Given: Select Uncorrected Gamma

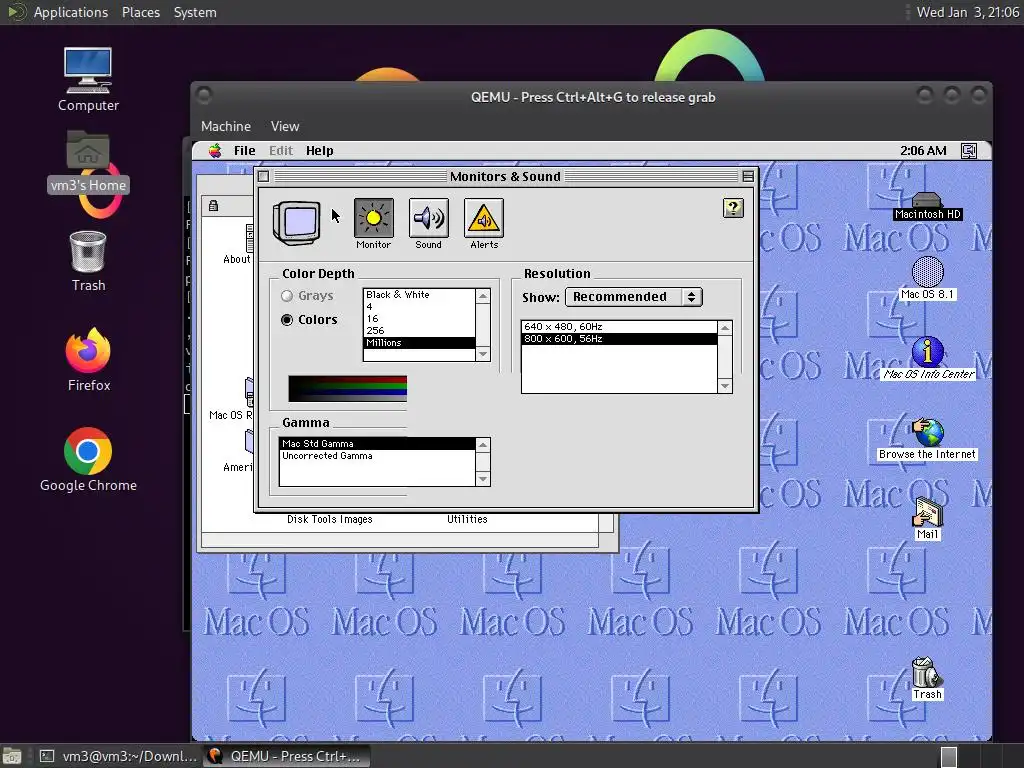Looking at the screenshot, I should point(377,456).
